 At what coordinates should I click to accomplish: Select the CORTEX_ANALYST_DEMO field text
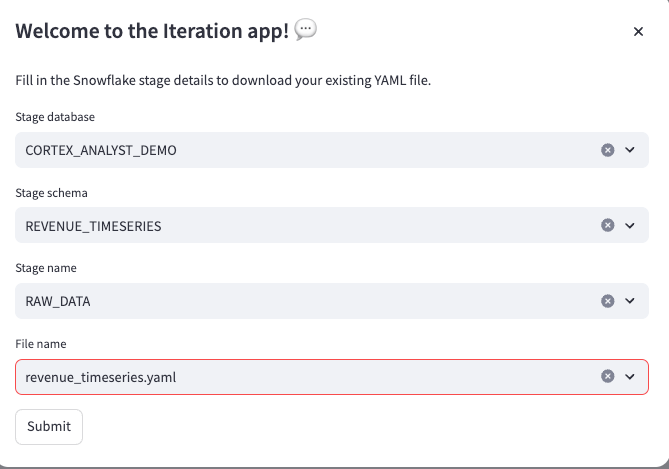[x=101, y=150]
